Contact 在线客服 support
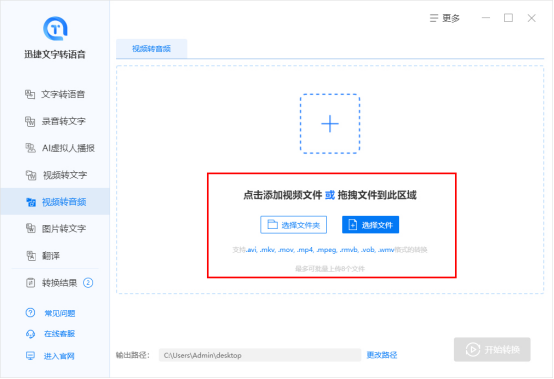 click(50, 334)
